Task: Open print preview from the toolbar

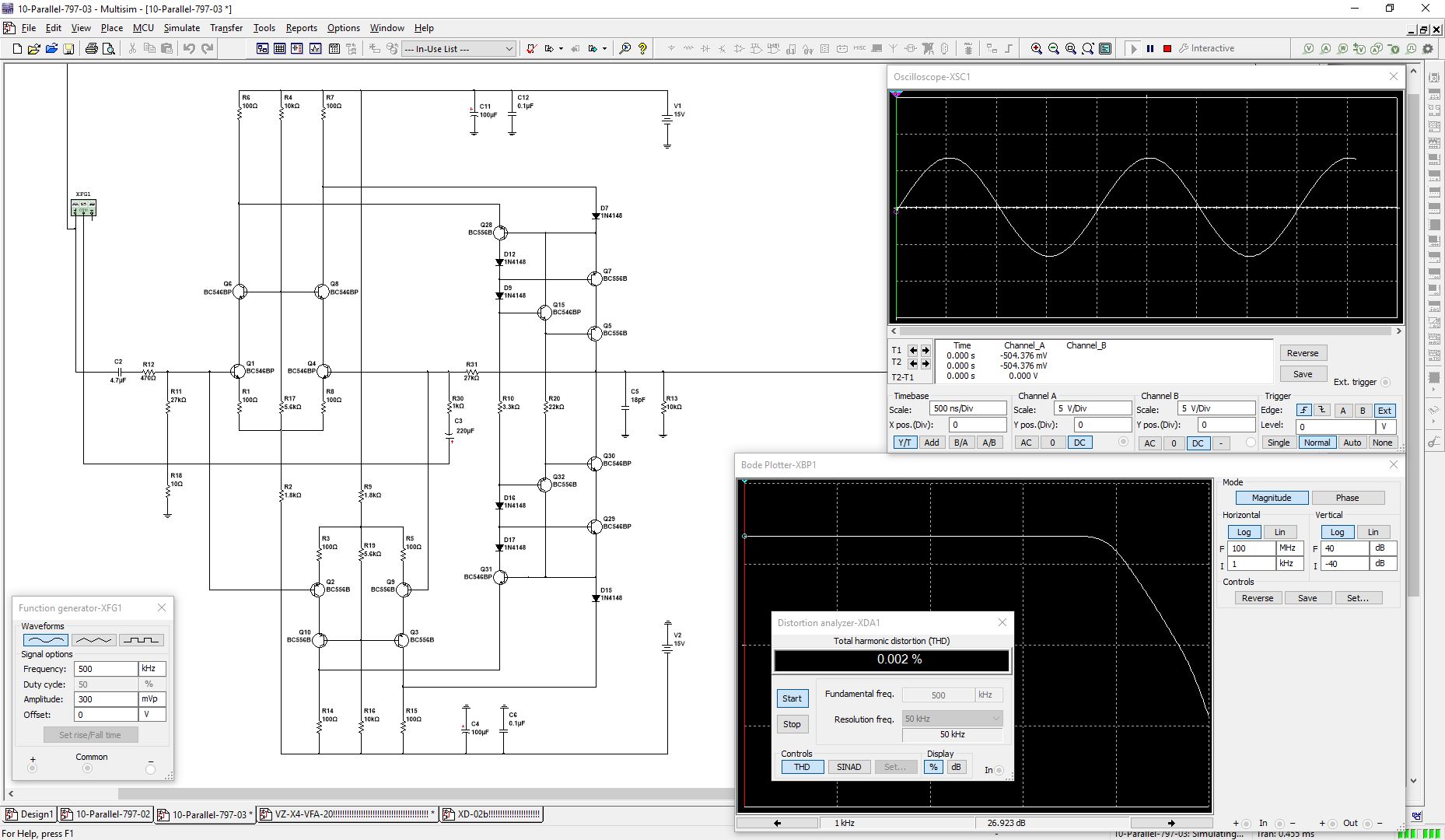Action: 109,48
